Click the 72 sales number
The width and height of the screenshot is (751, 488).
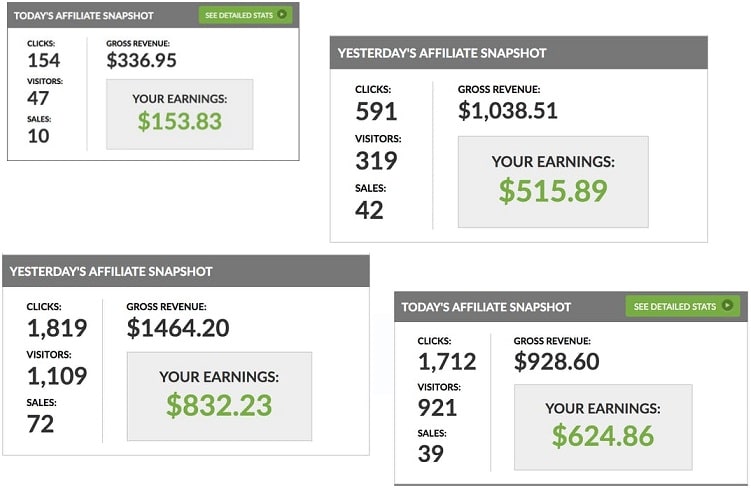(x=41, y=423)
